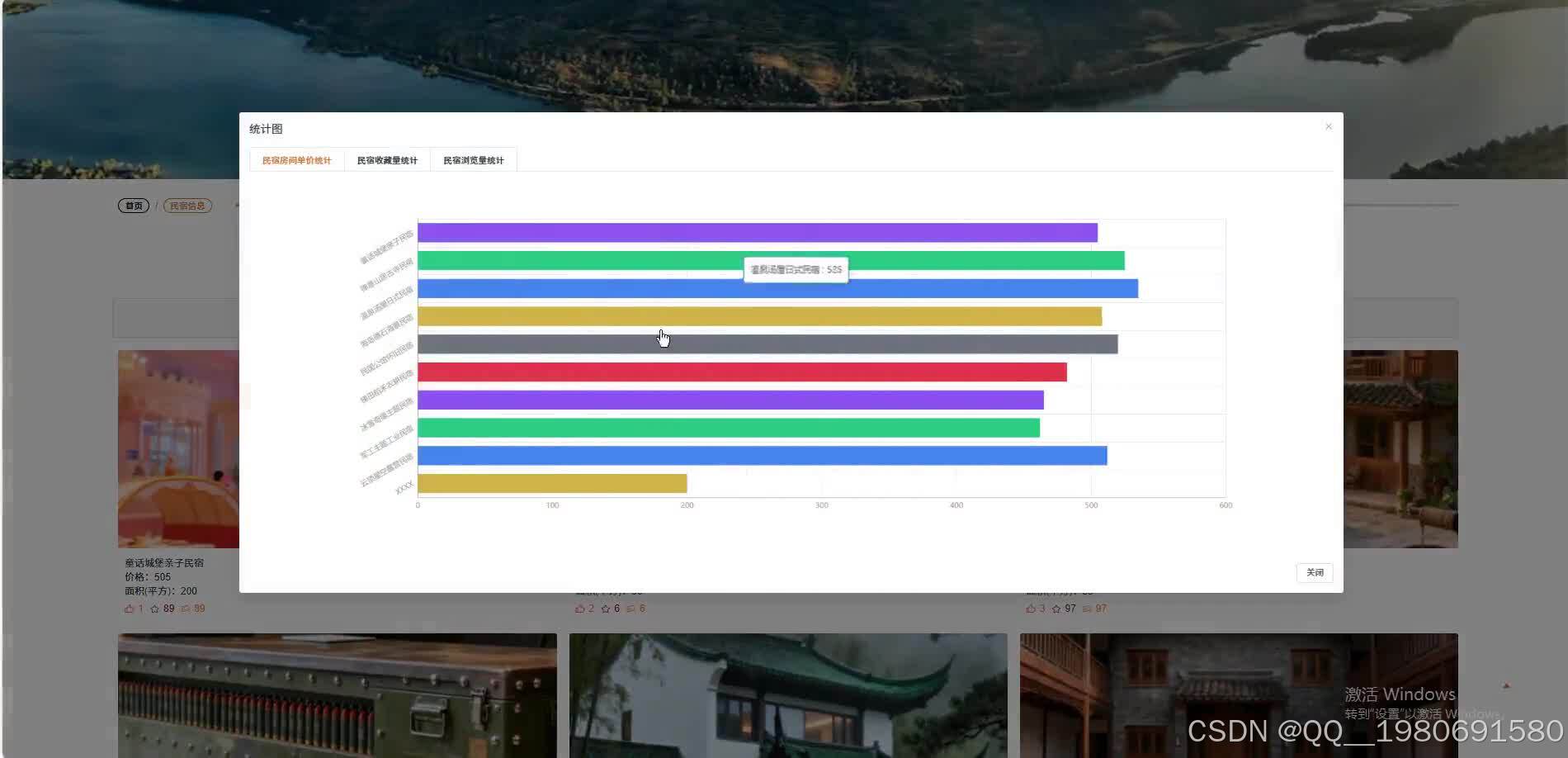Open the pink castle room thumbnail
Image resolution: width=1568 pixels, height=758 pixels.
[x=178, y=449]
